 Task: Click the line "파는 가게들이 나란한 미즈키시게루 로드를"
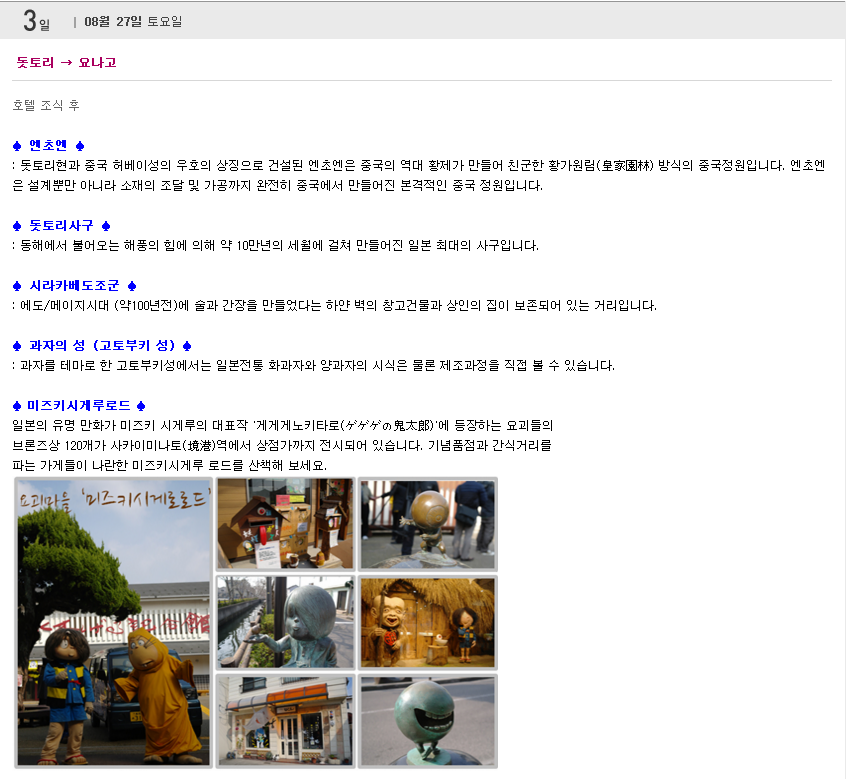tap(169, 465)
